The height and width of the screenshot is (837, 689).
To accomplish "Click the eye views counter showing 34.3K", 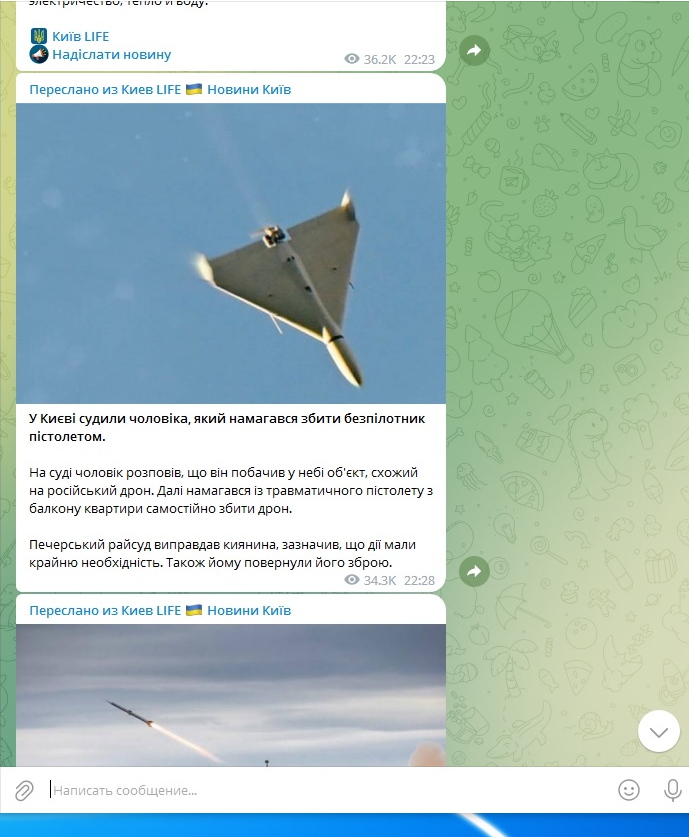I will 370,580.
